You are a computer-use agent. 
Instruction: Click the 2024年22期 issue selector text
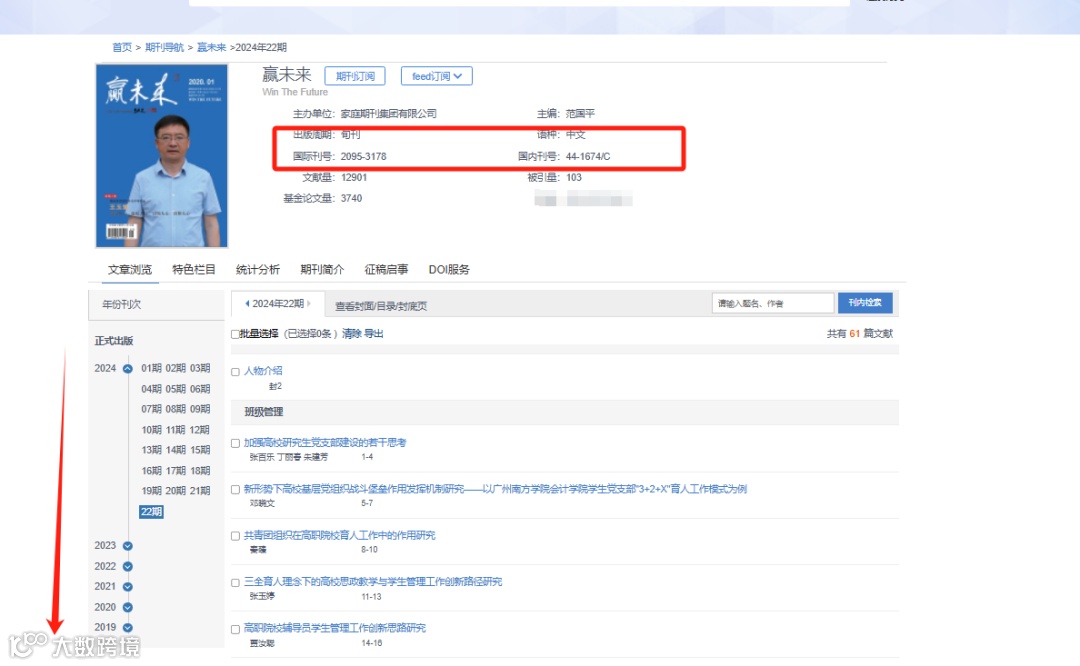[278, 304]
